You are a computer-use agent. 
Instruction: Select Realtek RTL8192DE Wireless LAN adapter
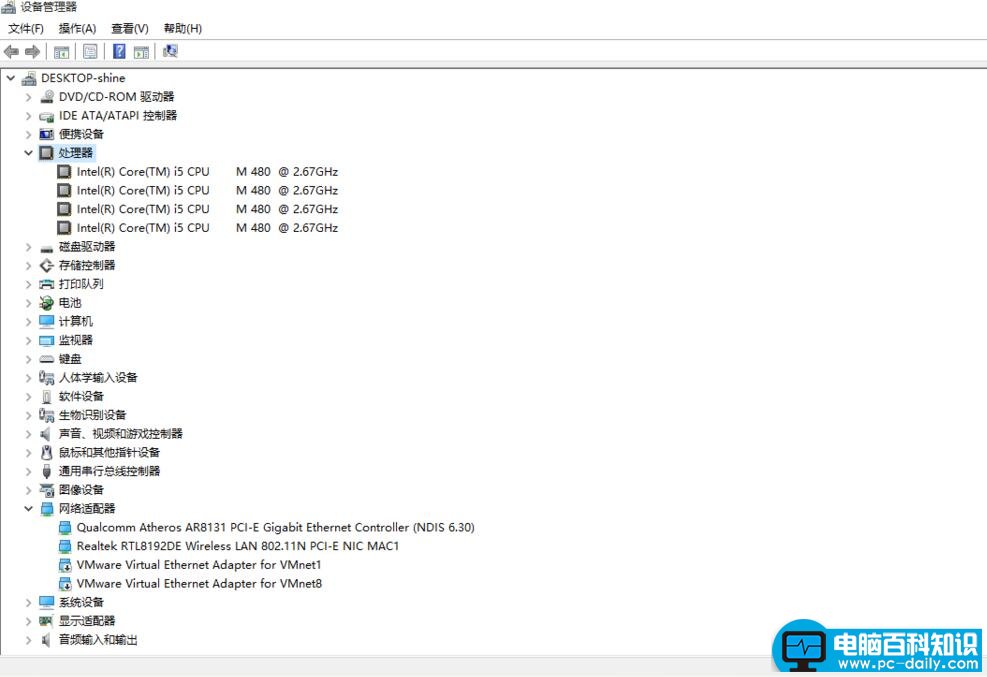point(237,546)
